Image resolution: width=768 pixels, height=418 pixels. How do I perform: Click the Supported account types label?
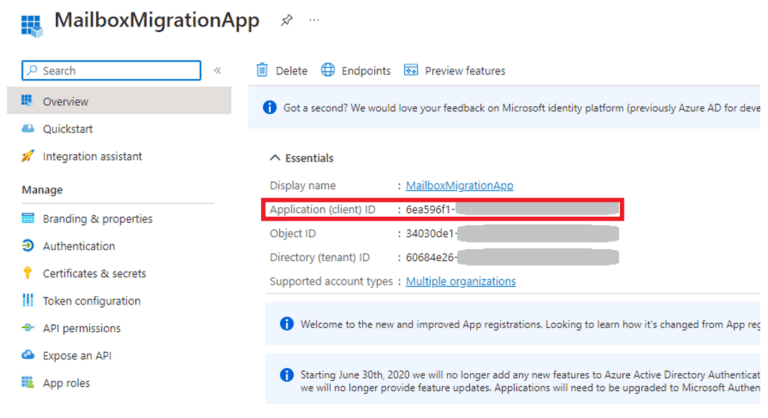pyautogui.click(x=331, y=281)
